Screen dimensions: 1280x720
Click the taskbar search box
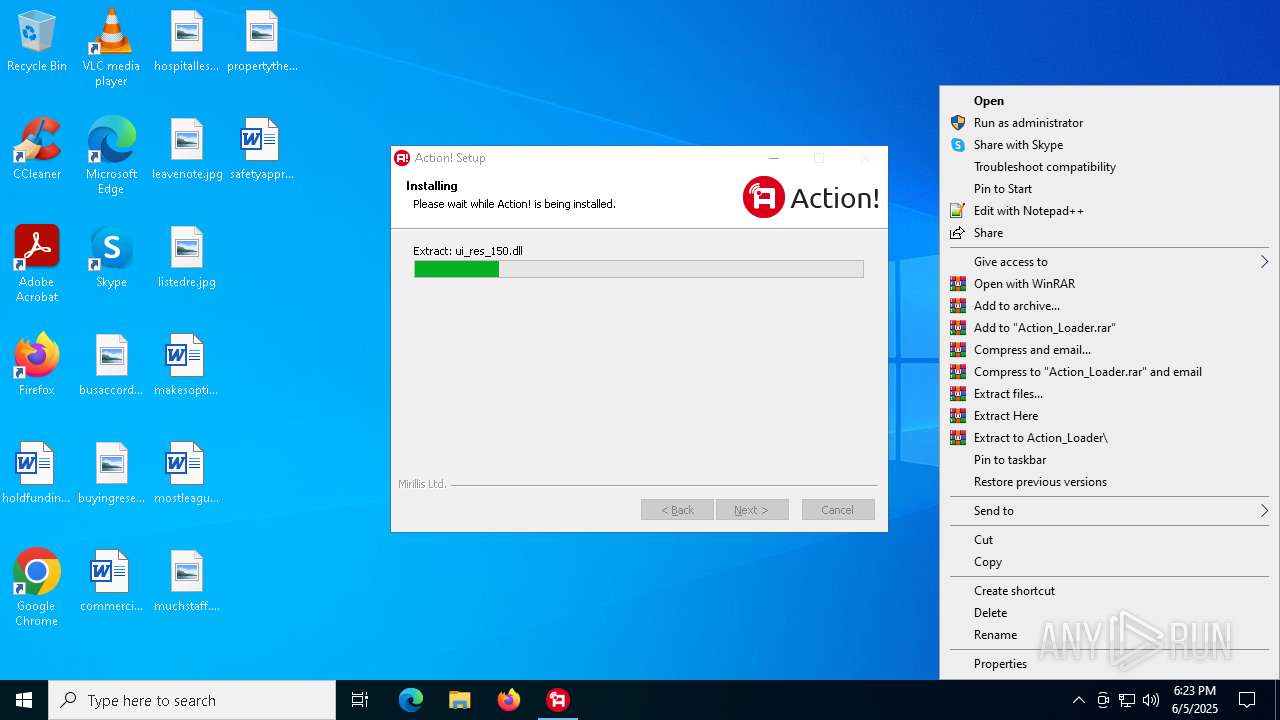[x=192, y=700]
